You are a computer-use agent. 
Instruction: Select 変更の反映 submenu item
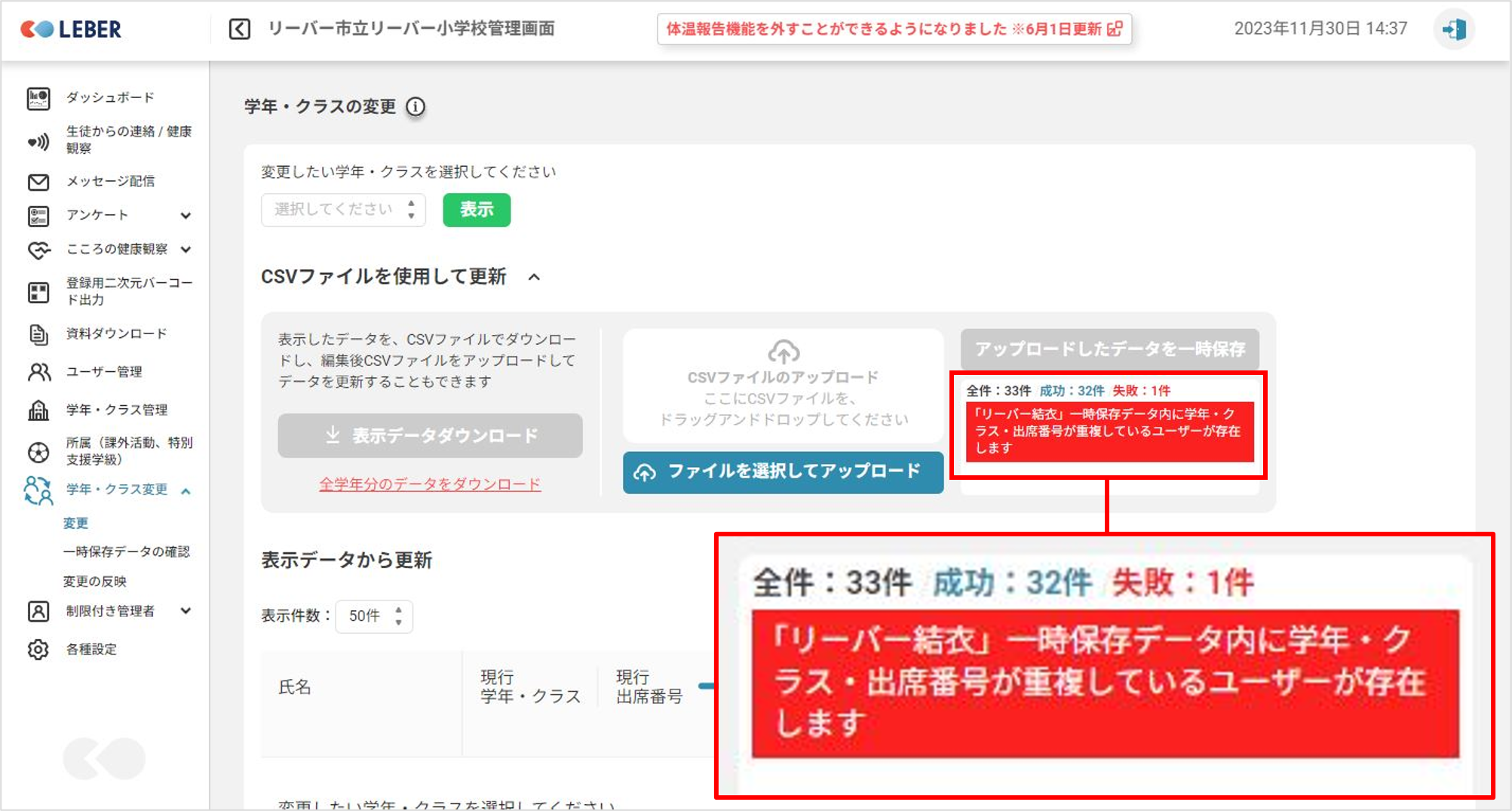coord(94,582)
